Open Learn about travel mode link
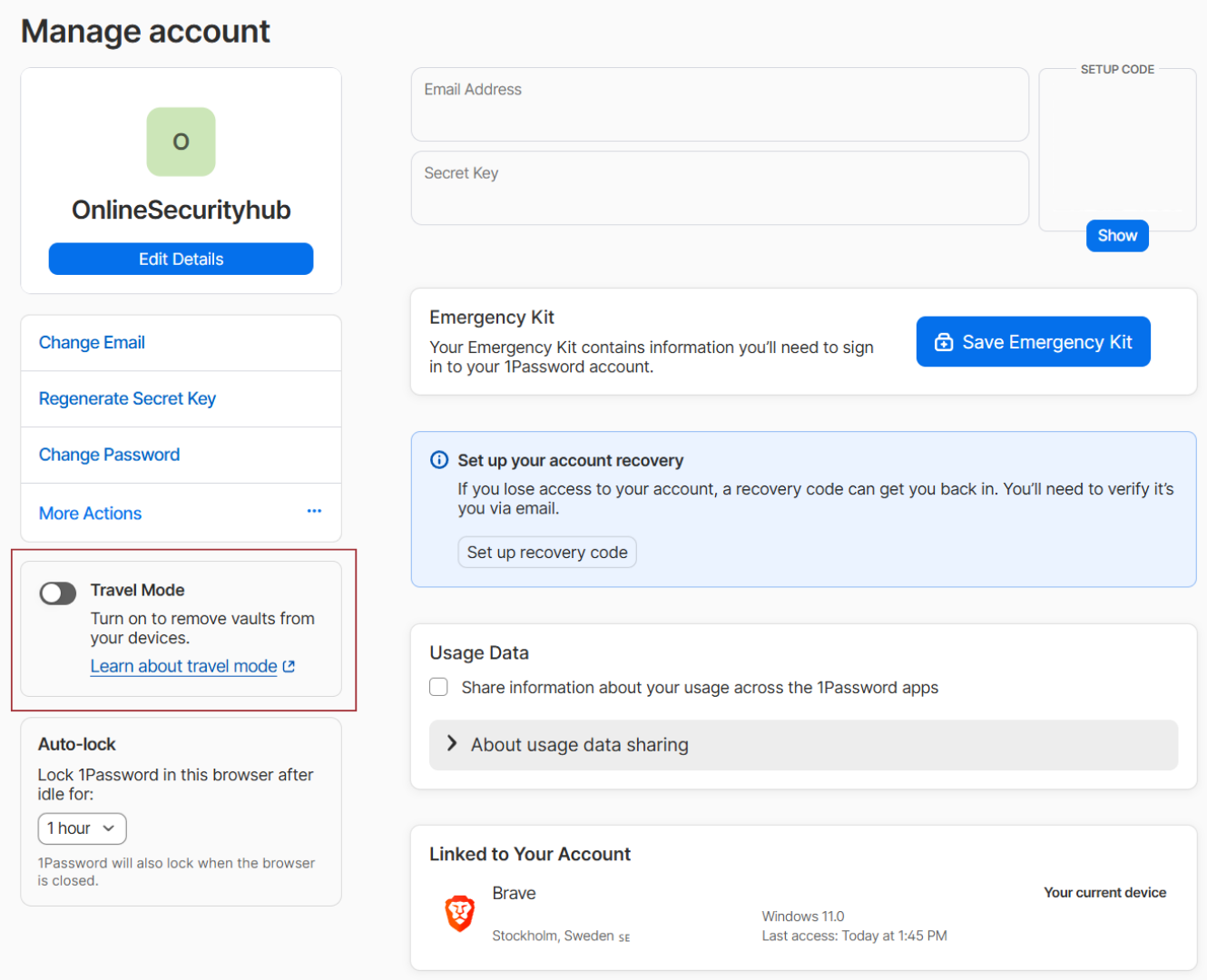This screenshot has height=980, width=1207. (x=183, y=666)
